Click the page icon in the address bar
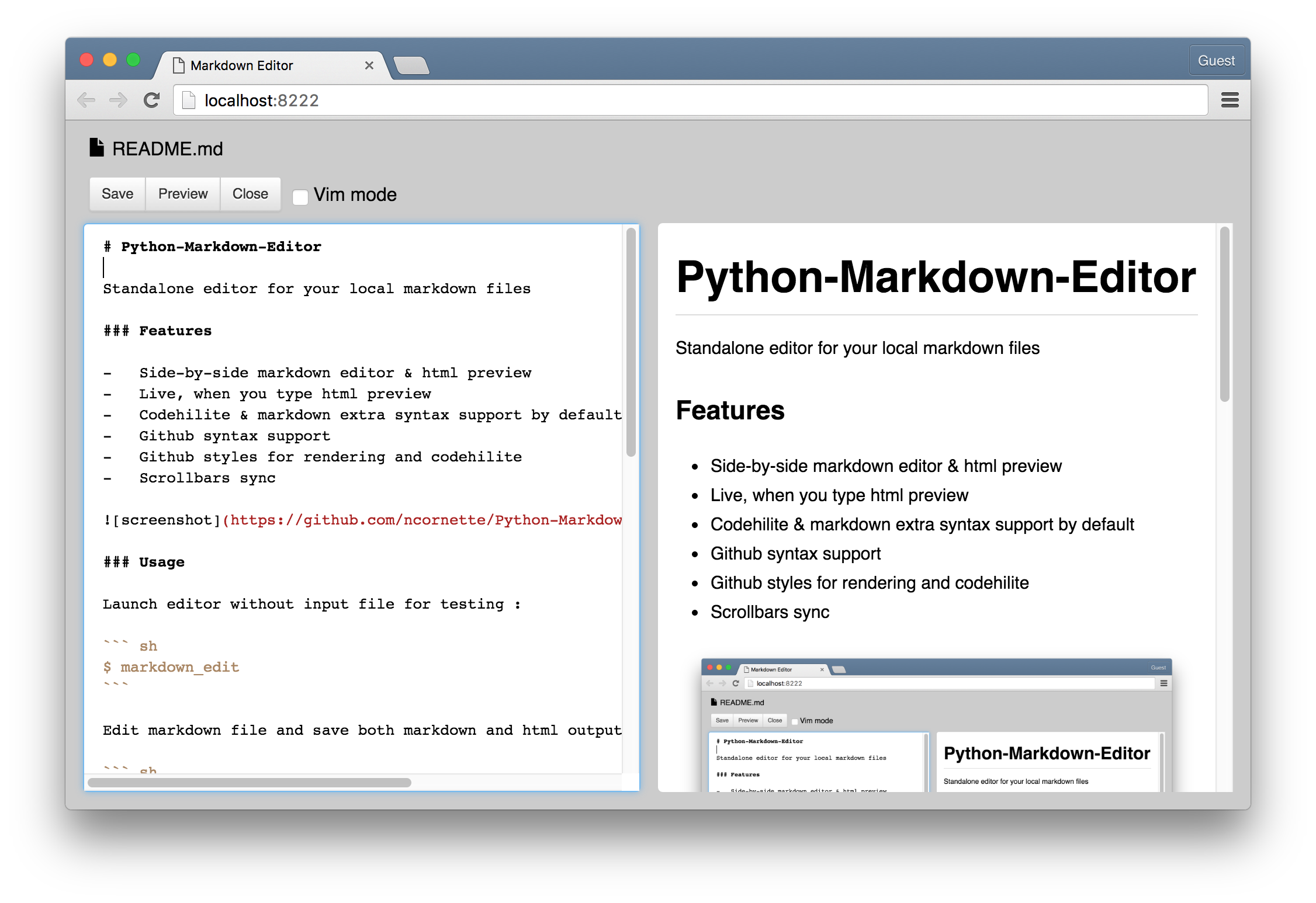The height and width of the screenshot is (903, 1316). (188, 100)
